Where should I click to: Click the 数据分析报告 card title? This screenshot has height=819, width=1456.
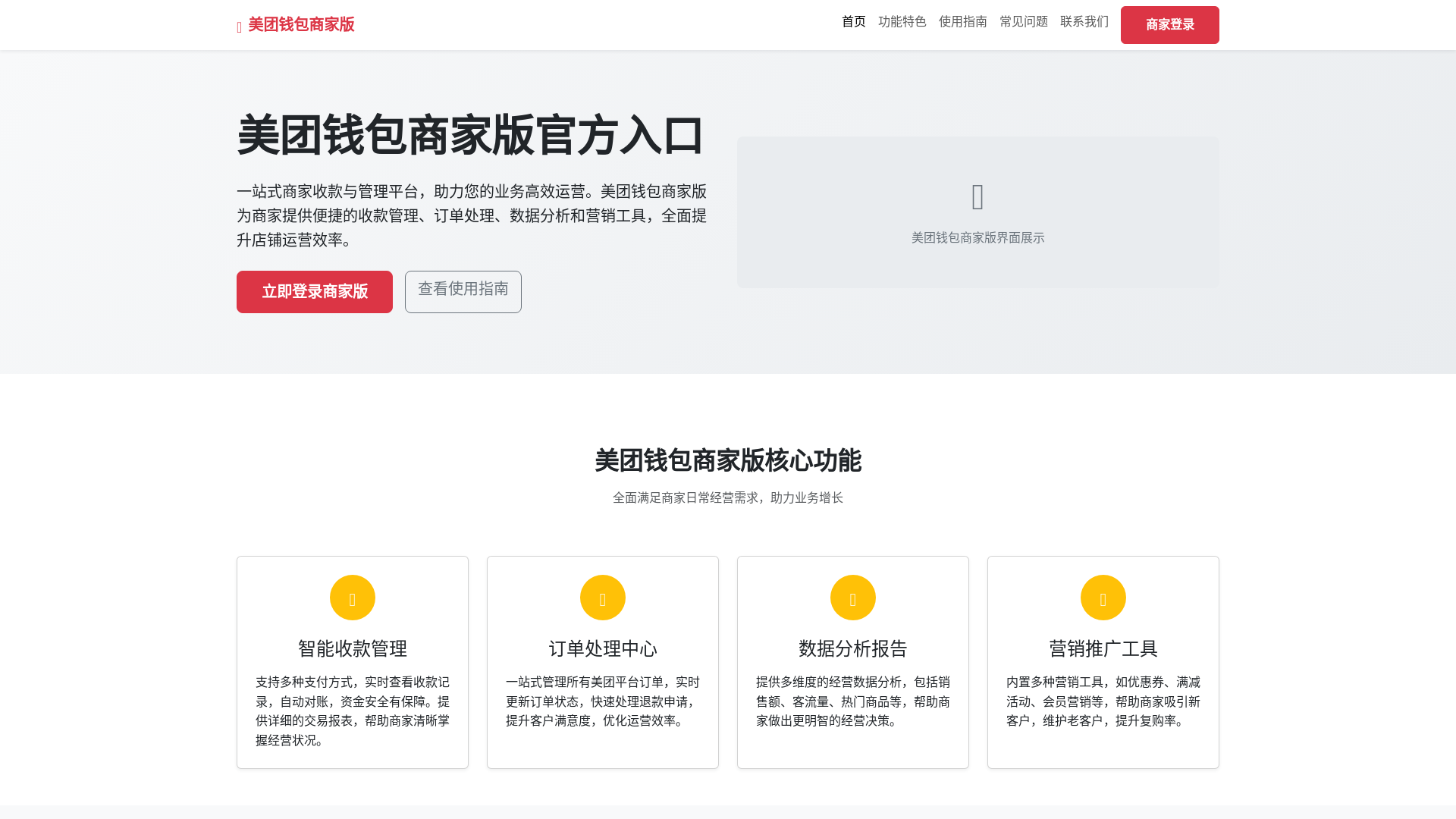[x=853, y=649]
